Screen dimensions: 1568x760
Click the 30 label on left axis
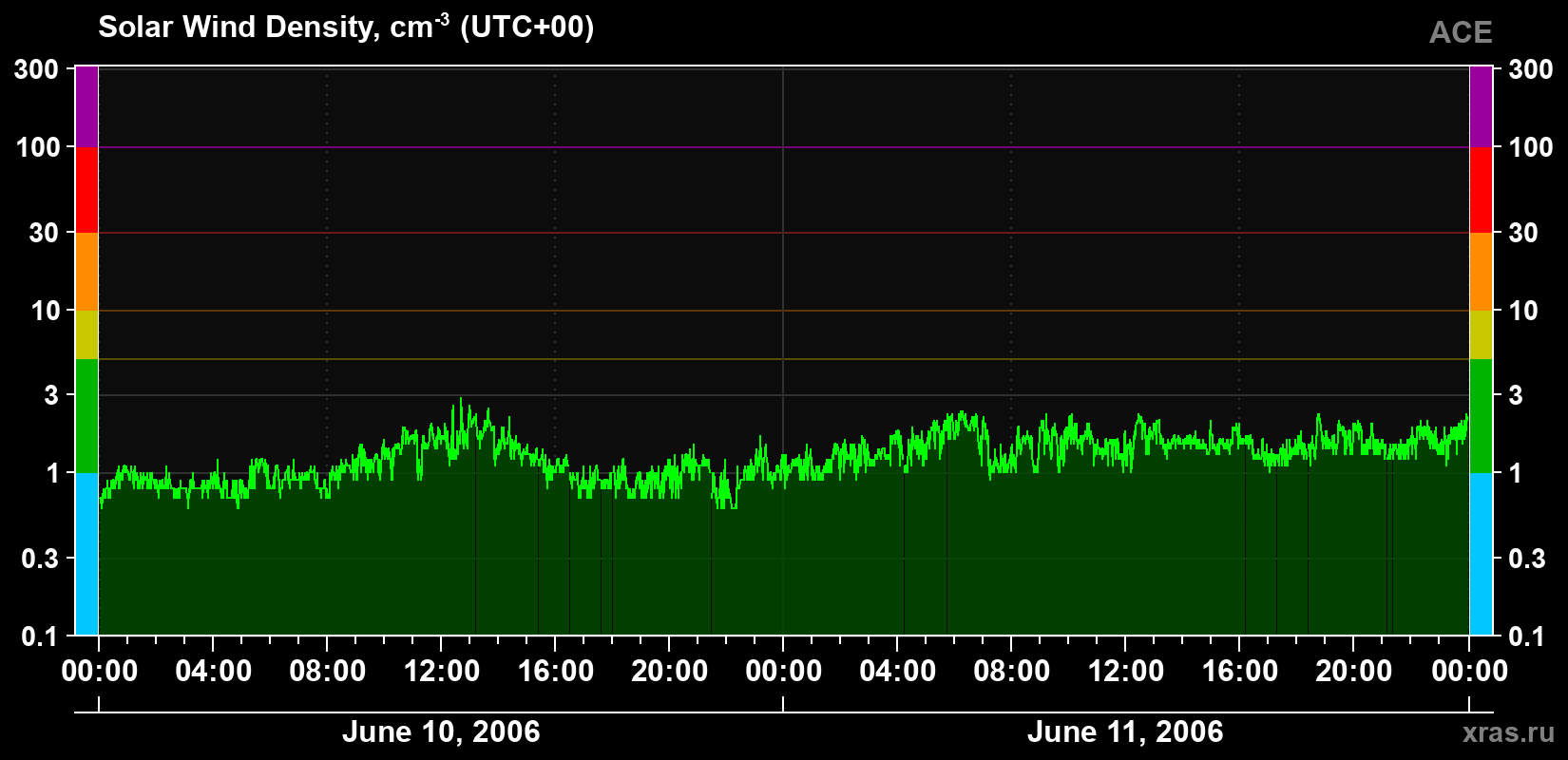(45, 233)
